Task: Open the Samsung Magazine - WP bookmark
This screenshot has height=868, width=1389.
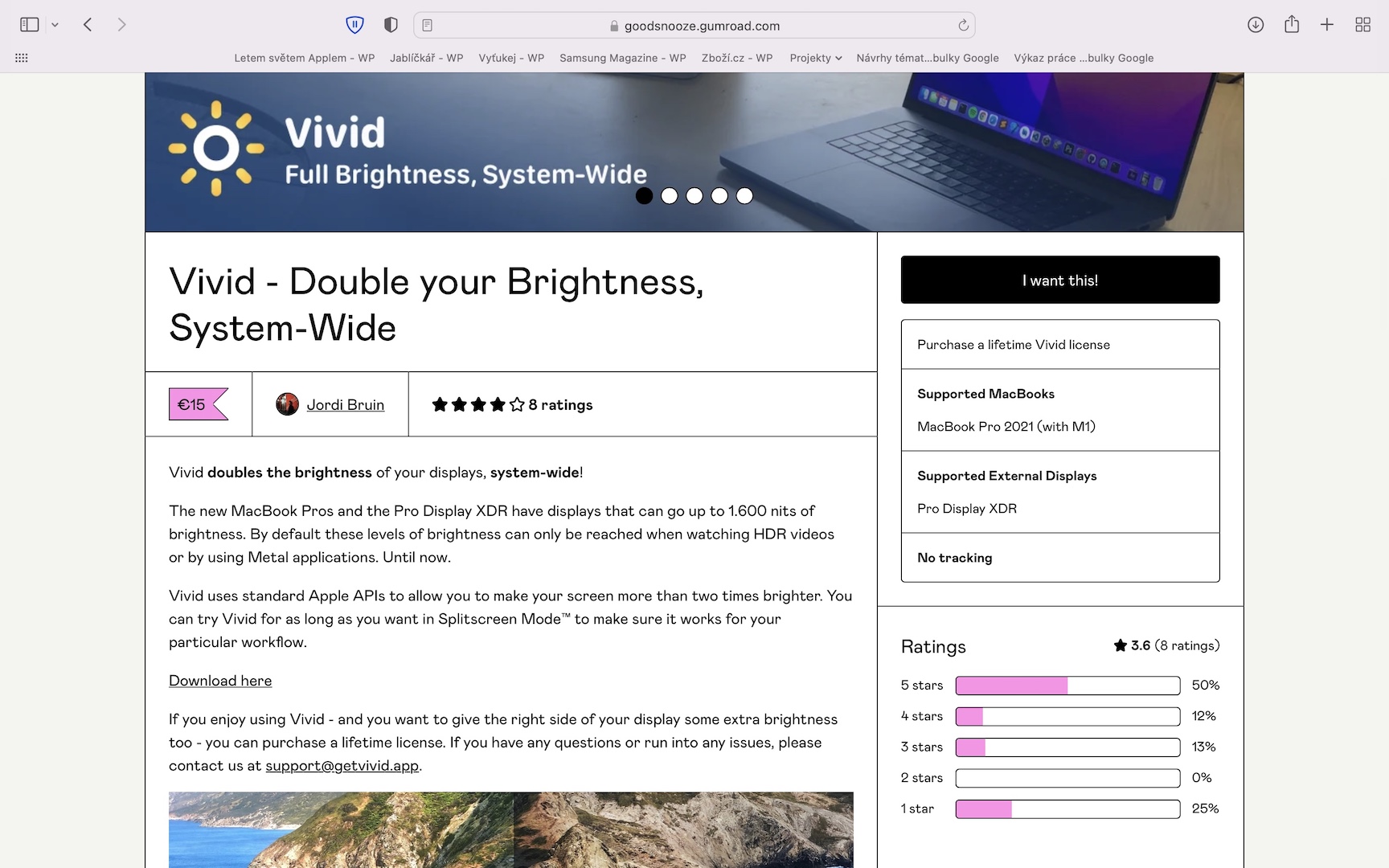Action: coord(622,58)
